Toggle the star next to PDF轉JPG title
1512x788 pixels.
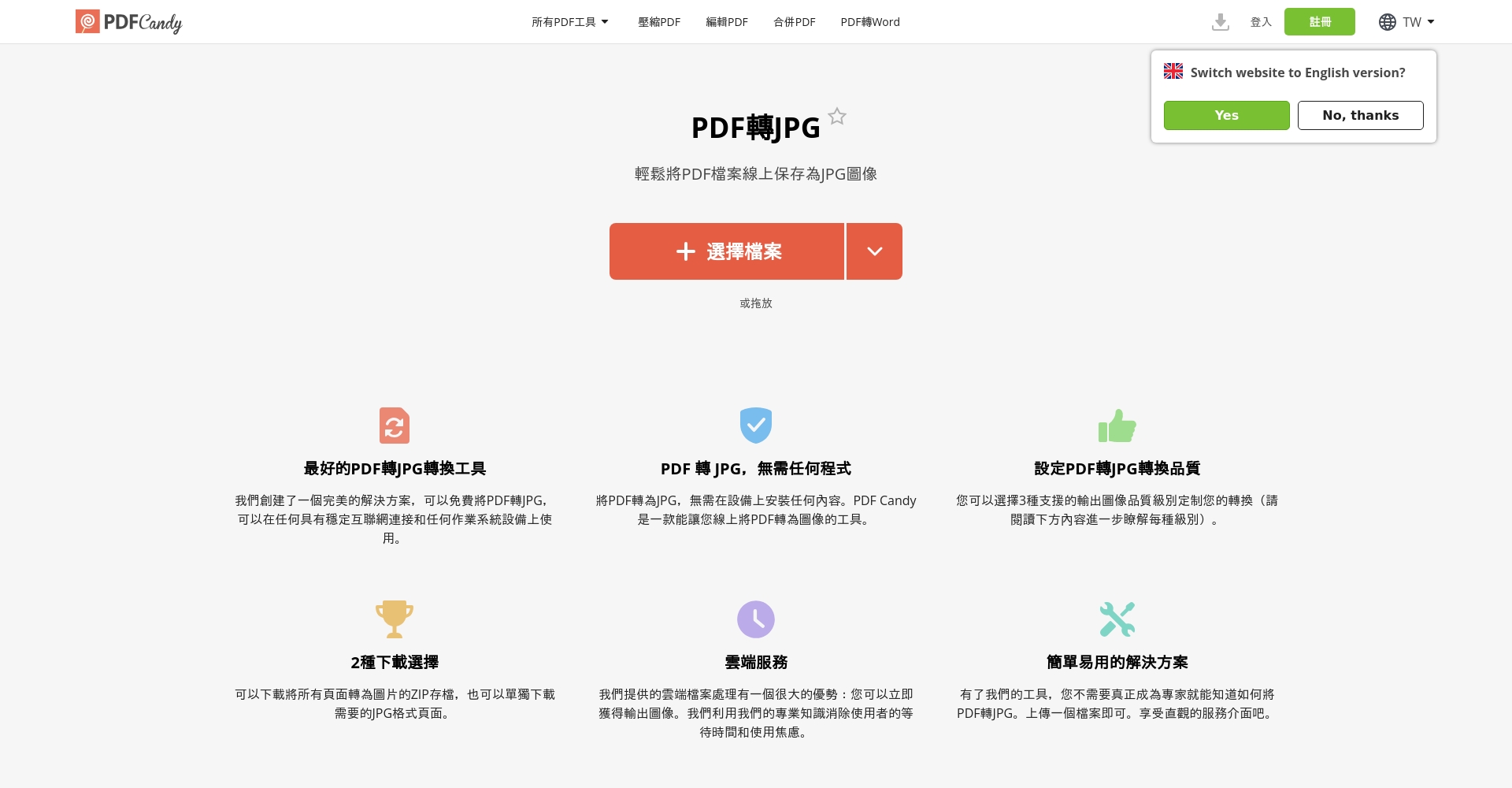click(836, 116)
